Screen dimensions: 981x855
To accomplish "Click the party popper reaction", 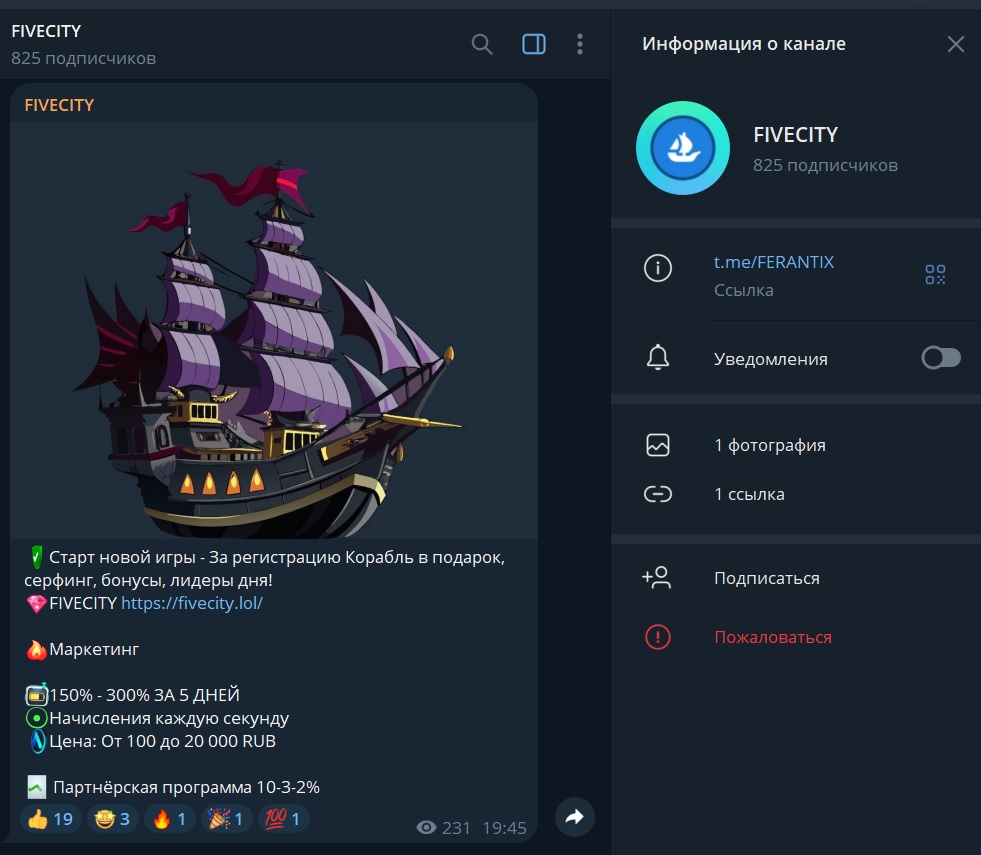I will [226, 819].
